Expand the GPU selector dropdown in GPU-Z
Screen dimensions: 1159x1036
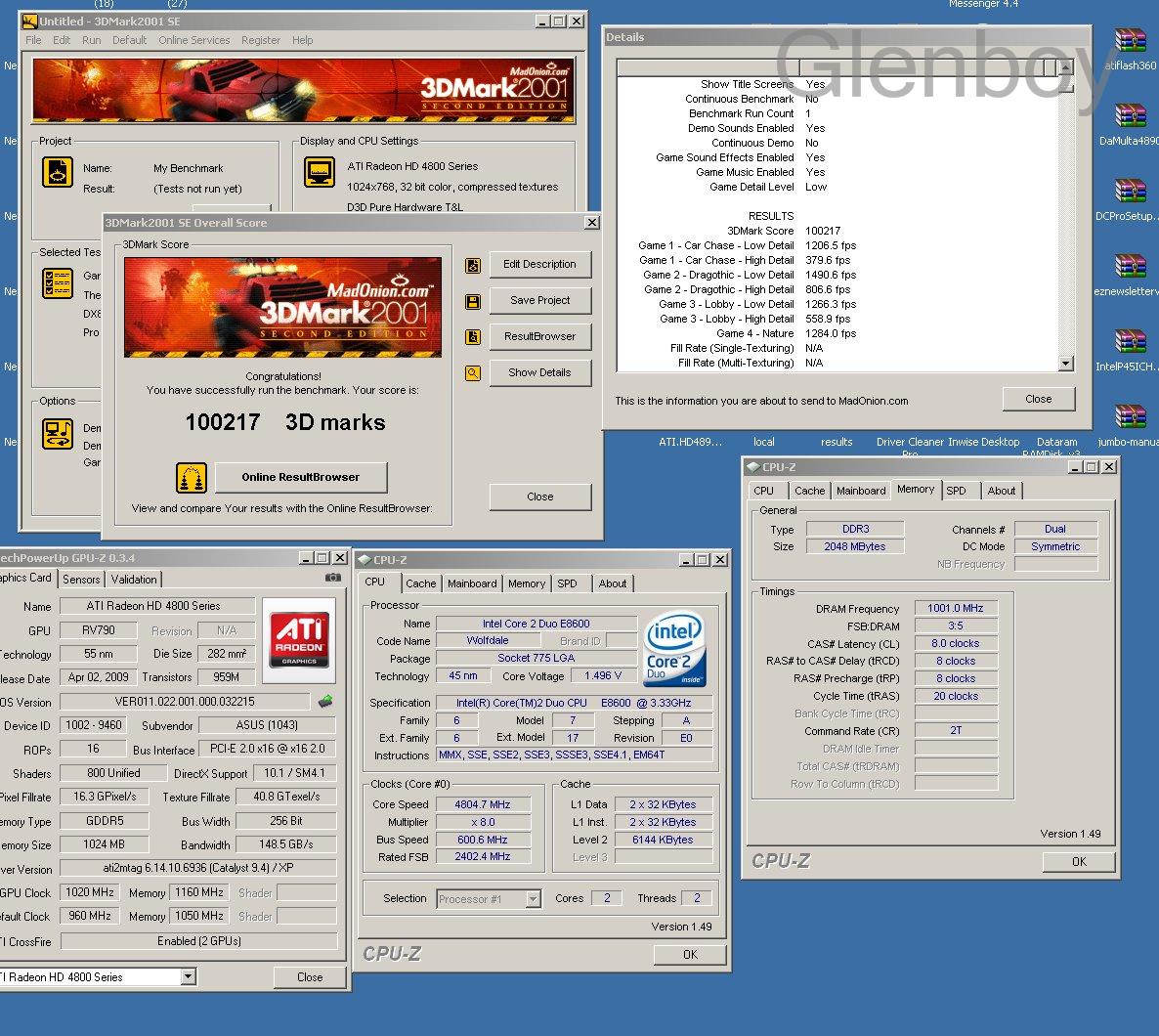point(188,976)
